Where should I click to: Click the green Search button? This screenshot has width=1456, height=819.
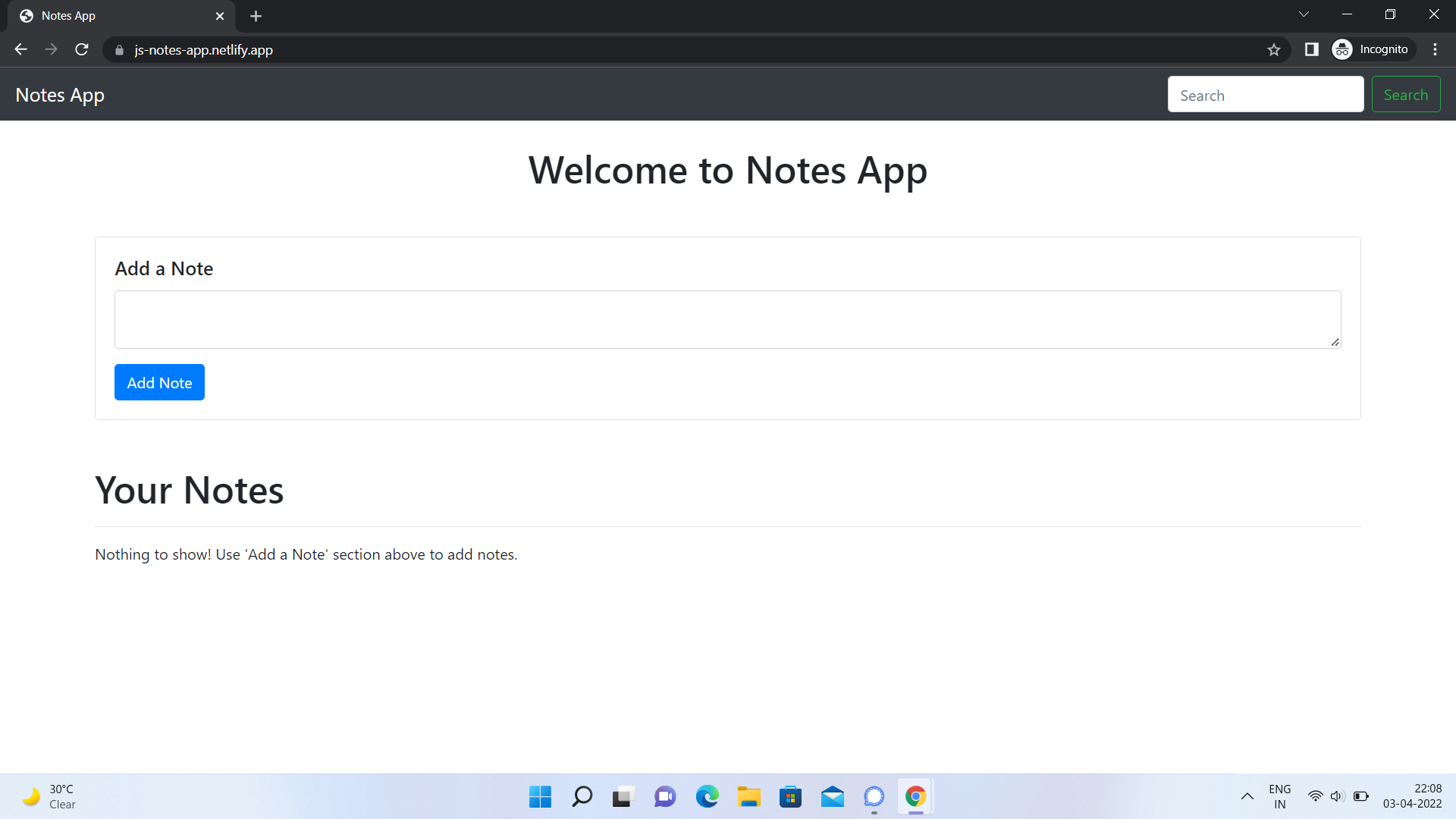[1406, 95]
